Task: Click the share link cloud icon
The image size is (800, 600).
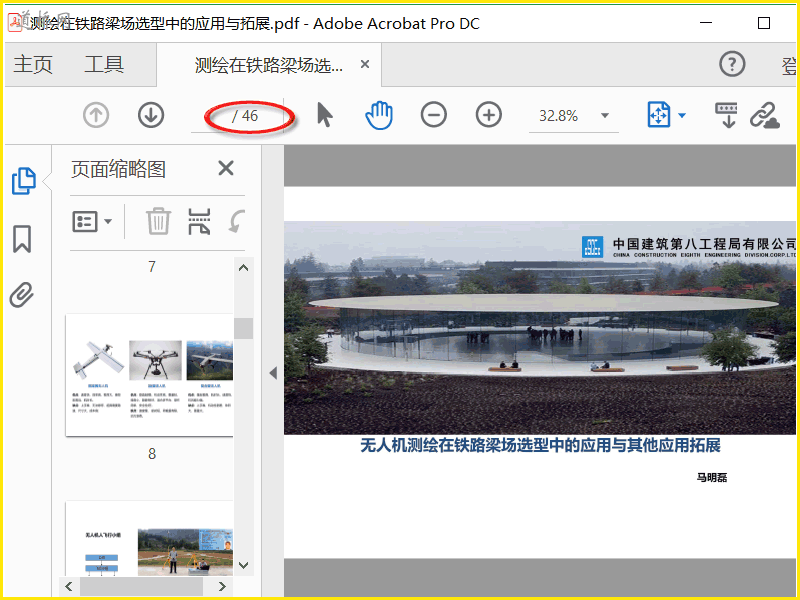Action: pos(765,115)
